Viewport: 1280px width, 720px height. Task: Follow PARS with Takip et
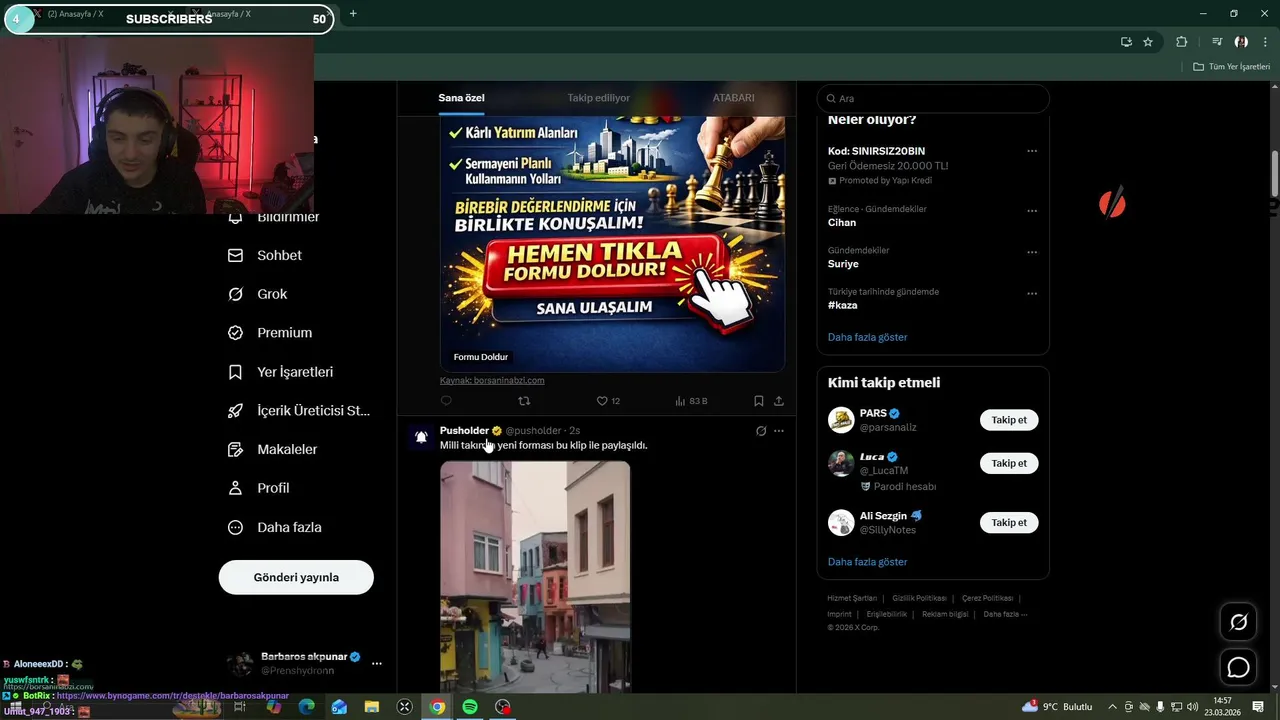click(x=1009, y=420)
